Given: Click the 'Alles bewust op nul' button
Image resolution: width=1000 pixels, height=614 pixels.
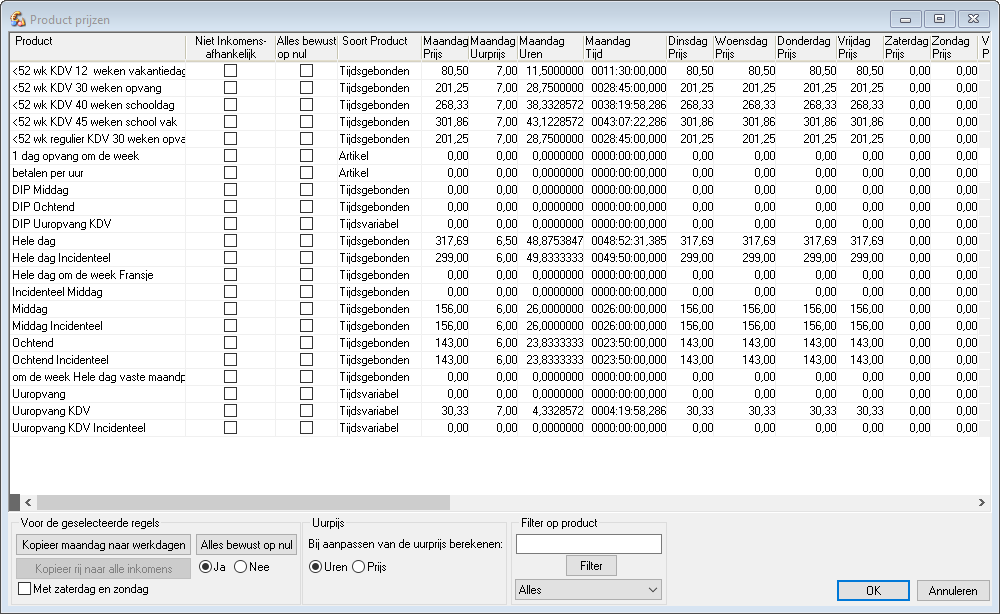Looking at the screenshot, I should click(x=246, y=545).
